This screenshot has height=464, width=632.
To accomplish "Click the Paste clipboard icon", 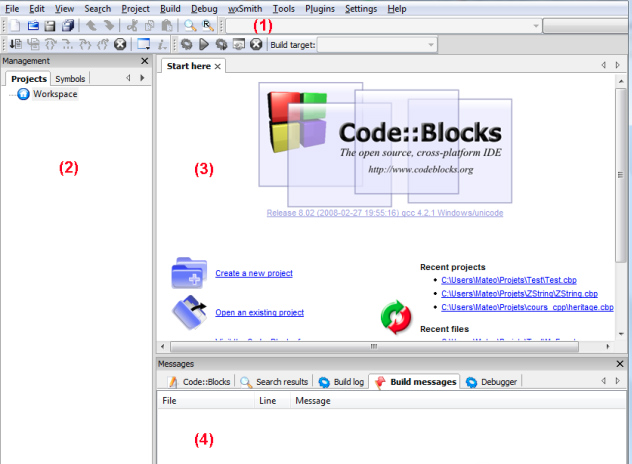I will pos(167,26).
